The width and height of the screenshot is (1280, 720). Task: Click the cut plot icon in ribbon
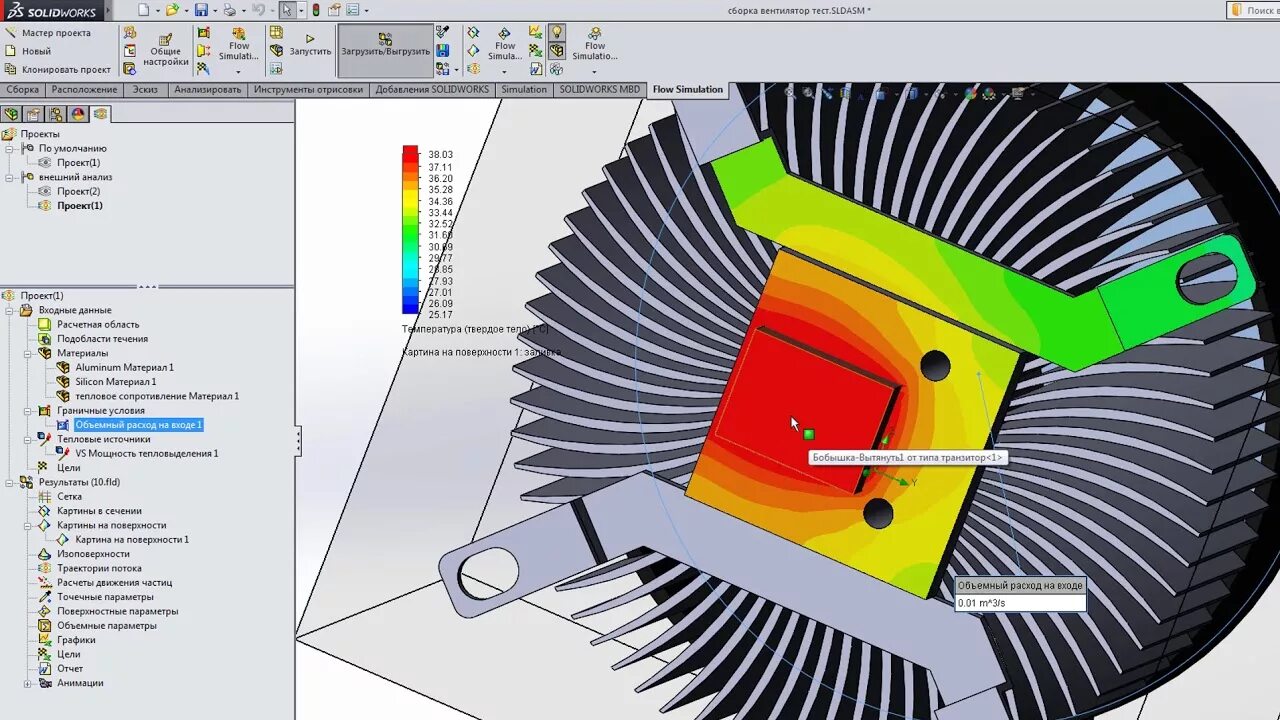[473, 32]
